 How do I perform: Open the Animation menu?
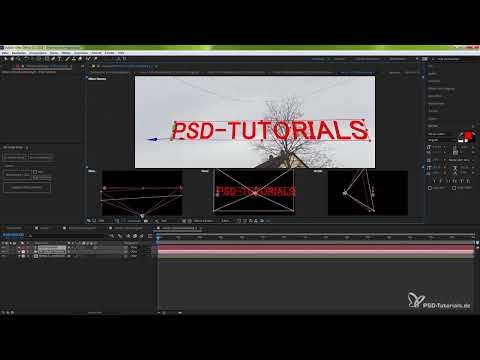(x=81, y=53)
